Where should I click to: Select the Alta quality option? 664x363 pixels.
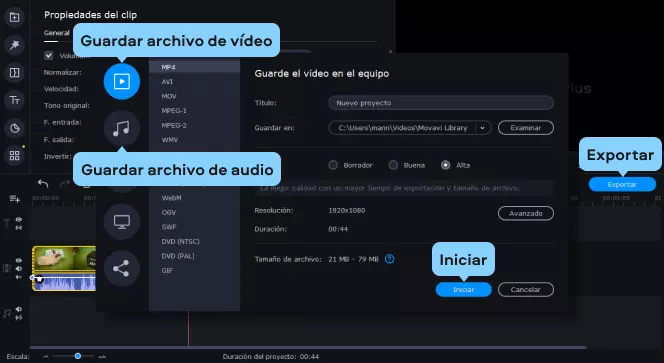445,165
